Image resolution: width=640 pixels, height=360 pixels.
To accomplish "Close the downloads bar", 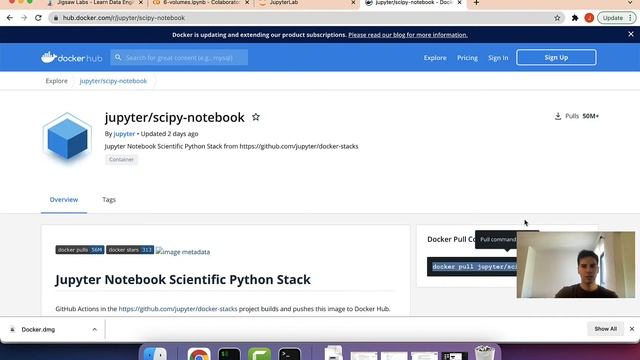I will [632, 329].
